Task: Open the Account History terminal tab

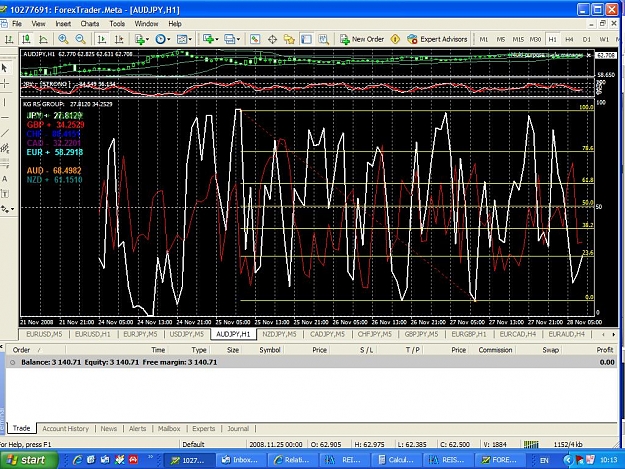Action: pos(65,428)
